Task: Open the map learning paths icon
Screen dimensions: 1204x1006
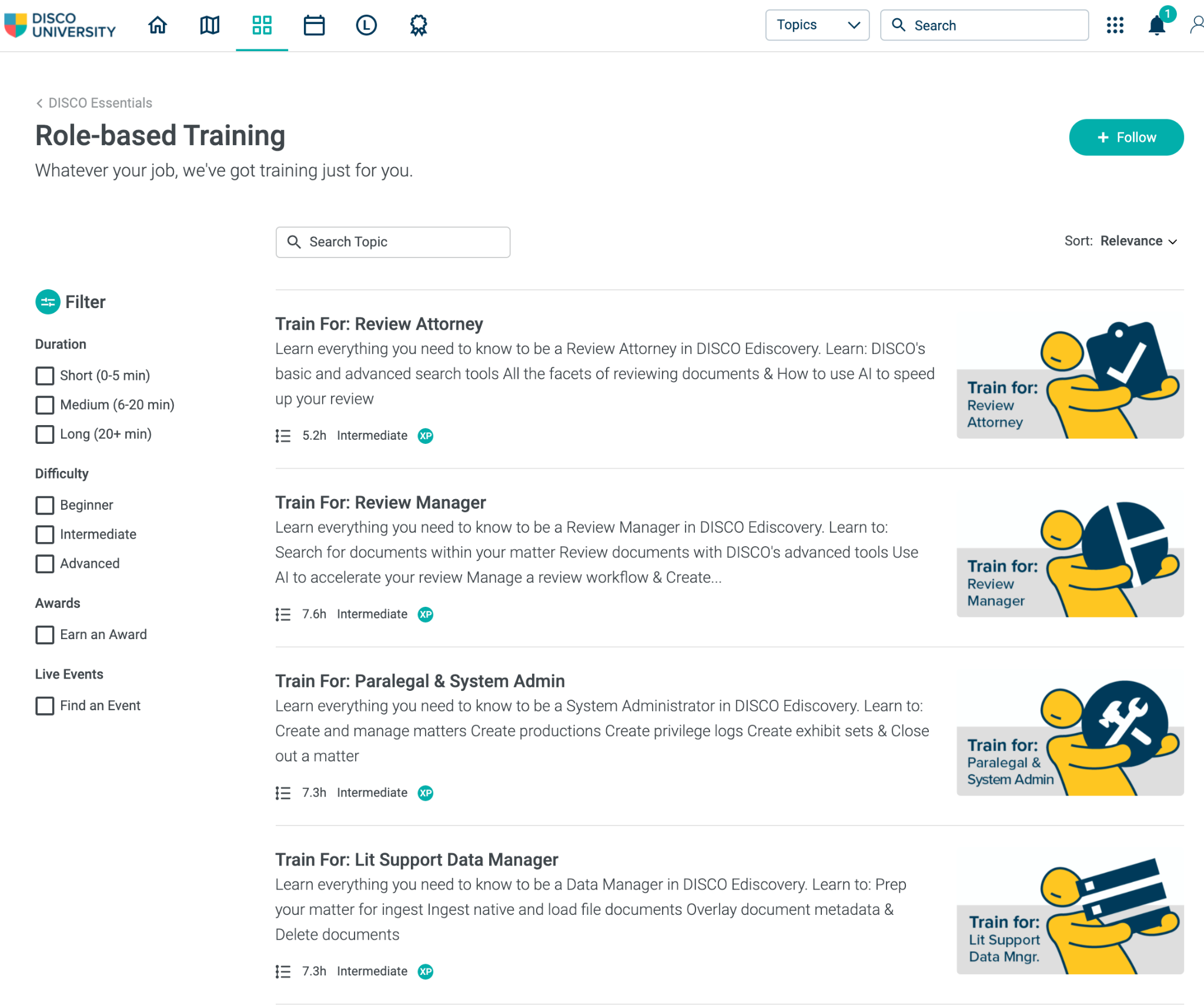Action: point(210,25)
